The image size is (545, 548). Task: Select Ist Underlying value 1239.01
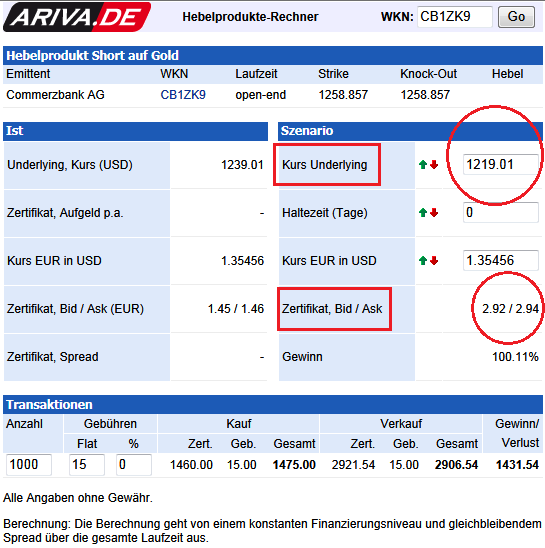242,165
